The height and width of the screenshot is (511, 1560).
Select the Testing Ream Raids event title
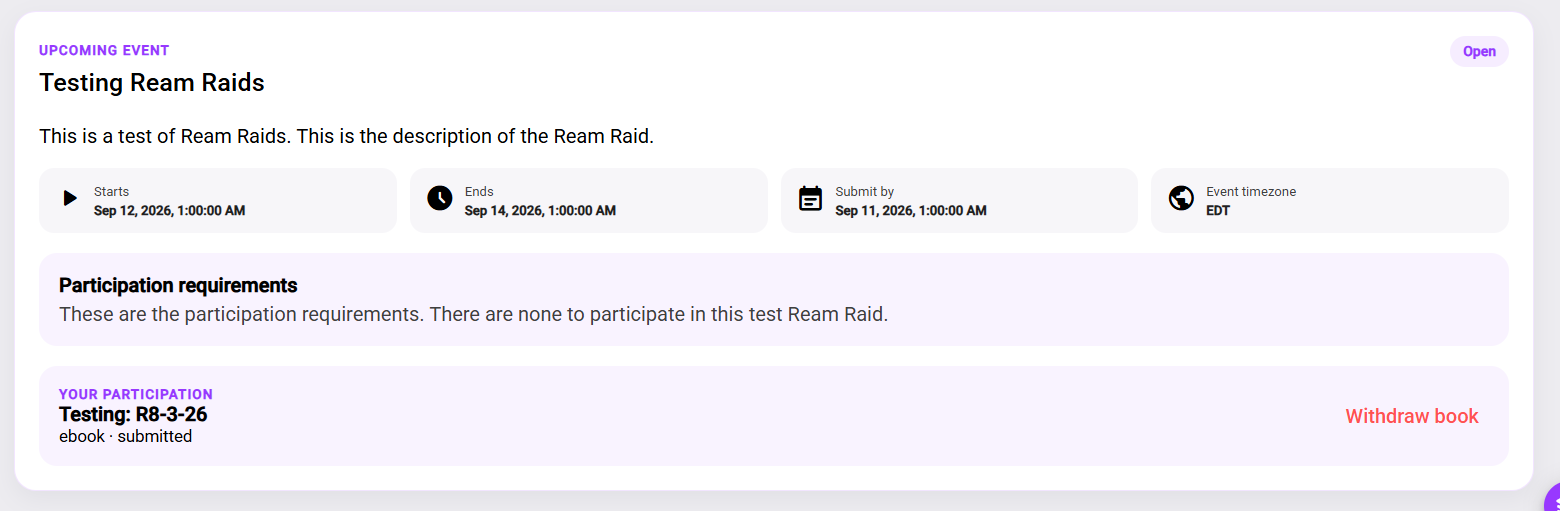152,82
